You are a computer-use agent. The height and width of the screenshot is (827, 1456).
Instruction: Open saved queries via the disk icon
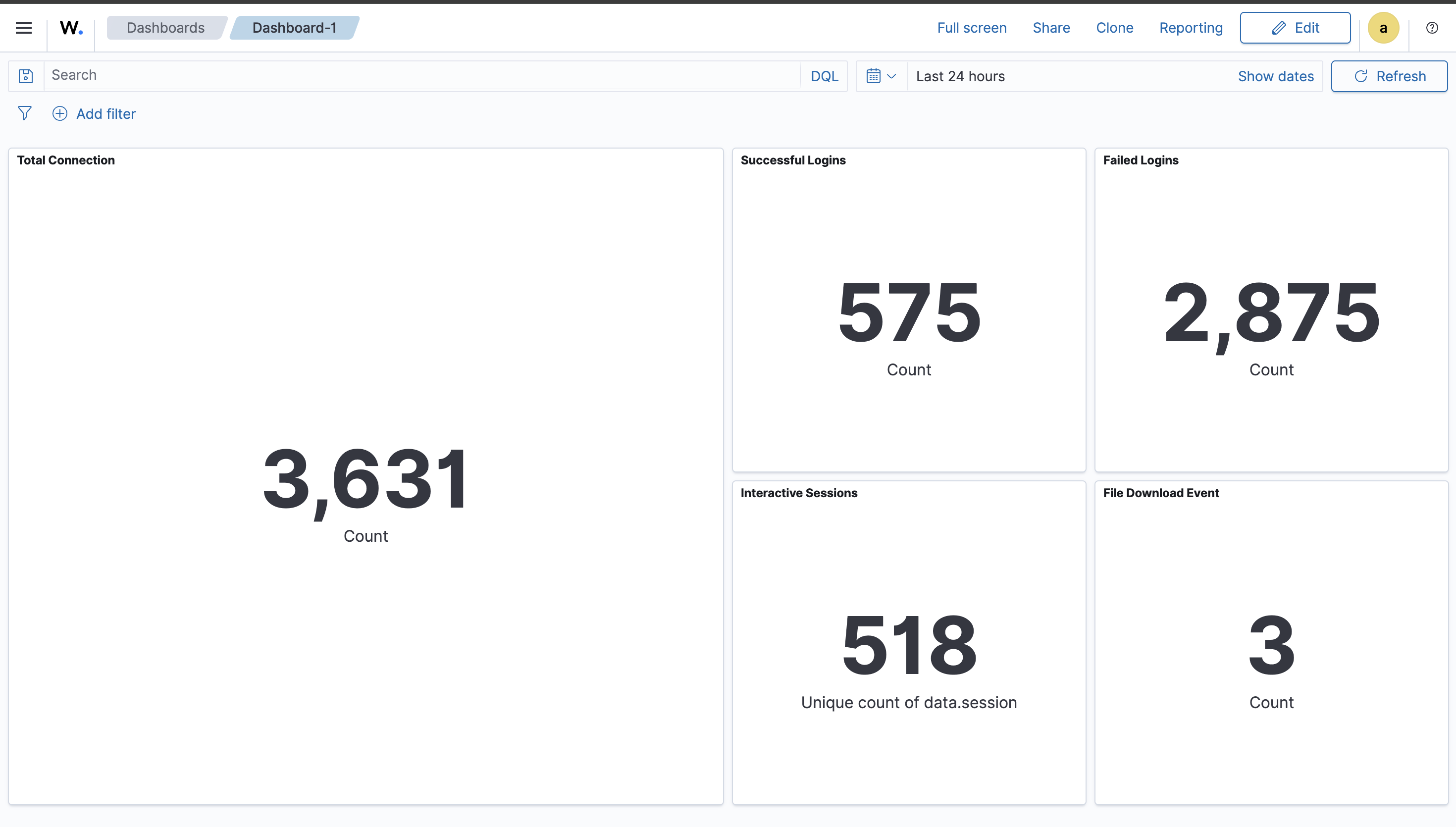pos(26,76)
